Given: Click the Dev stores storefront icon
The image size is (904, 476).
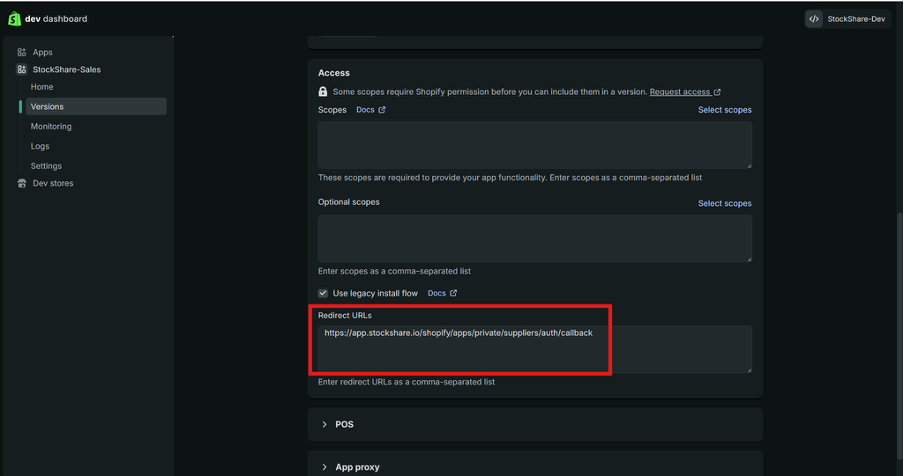Looking at the screenshot, I should 22,184.
